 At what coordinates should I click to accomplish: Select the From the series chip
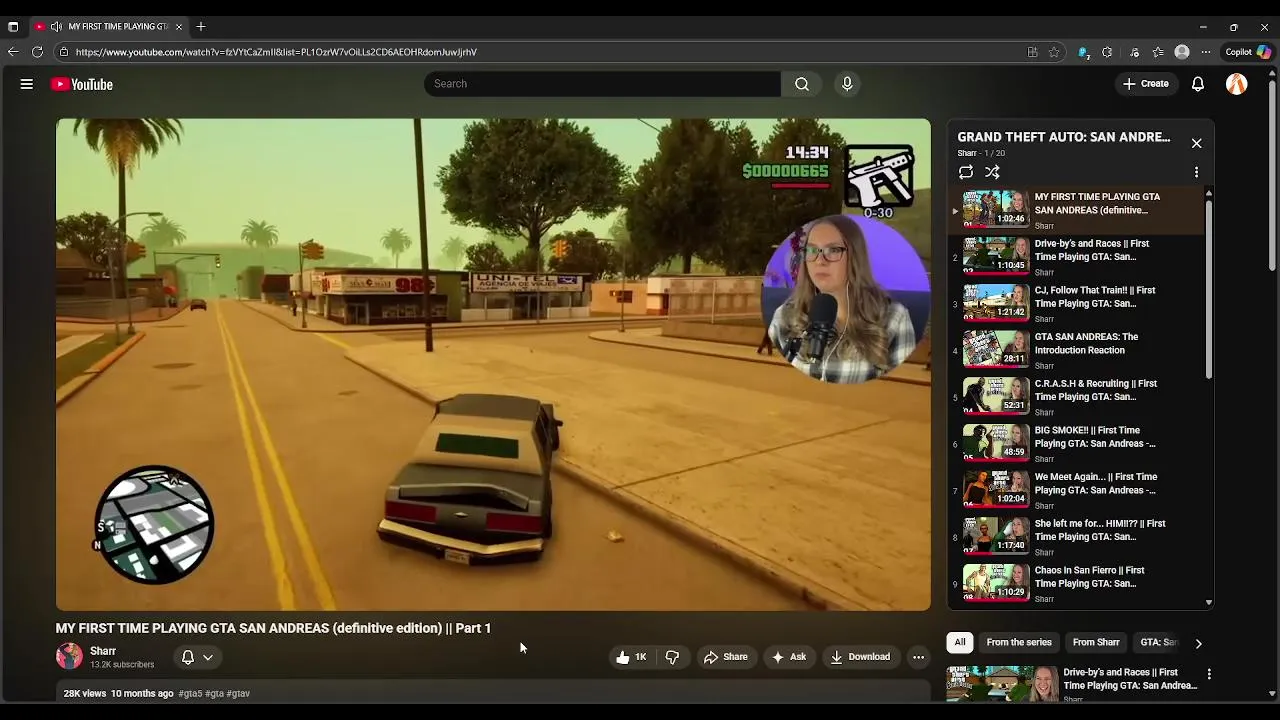point(1019,643)
